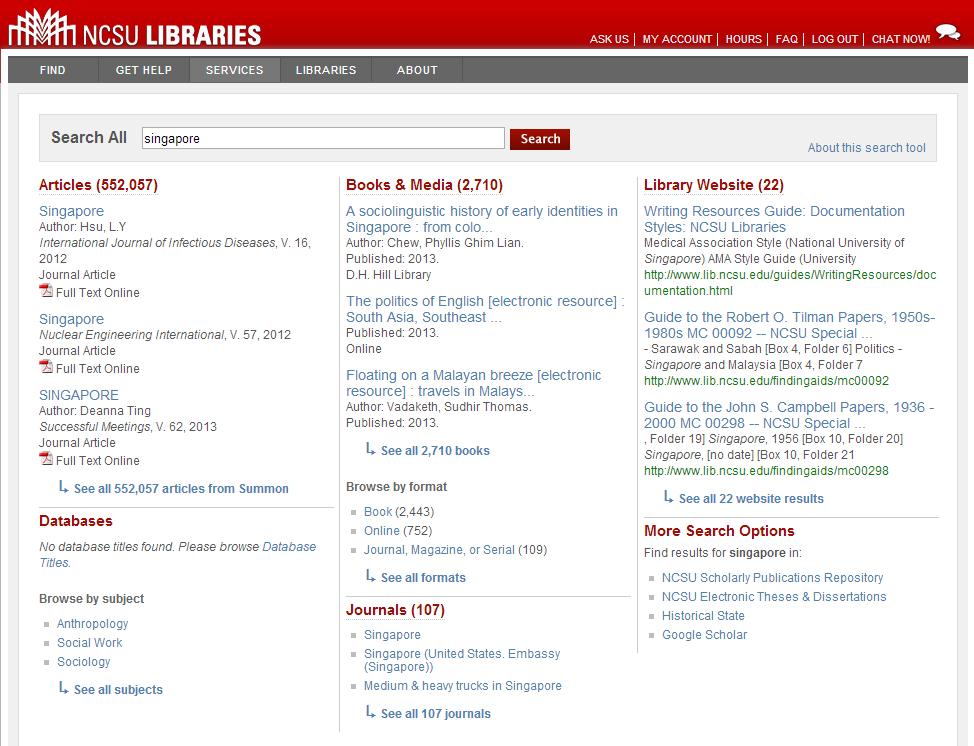Click the NCSU Libraries logo

135,27
